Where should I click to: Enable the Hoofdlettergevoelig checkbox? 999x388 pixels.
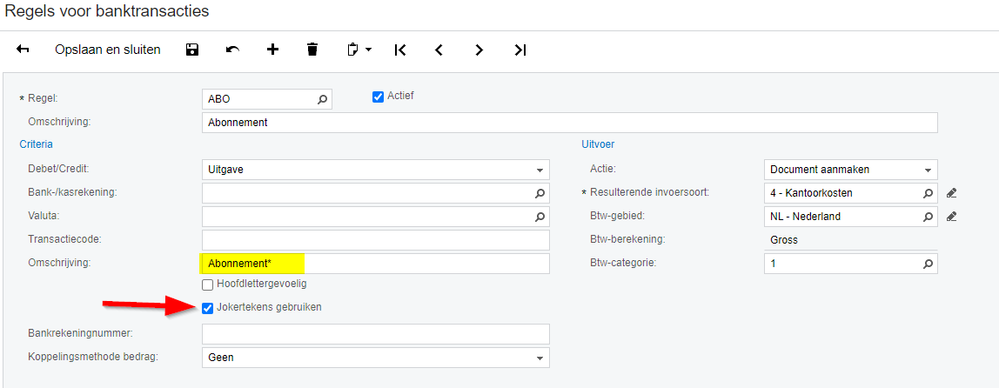point(207,285)
